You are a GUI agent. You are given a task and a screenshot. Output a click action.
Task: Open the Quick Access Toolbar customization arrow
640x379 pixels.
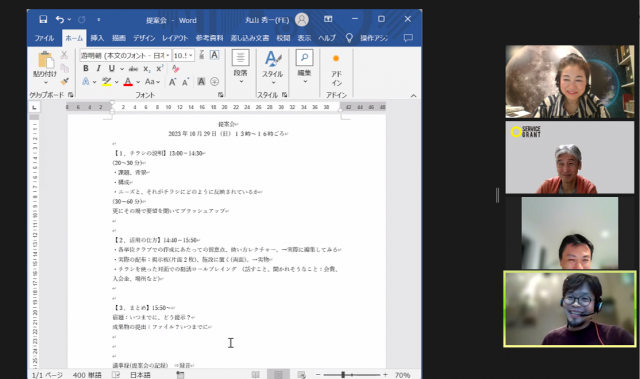pyautogui.click(x=98, y=19)
